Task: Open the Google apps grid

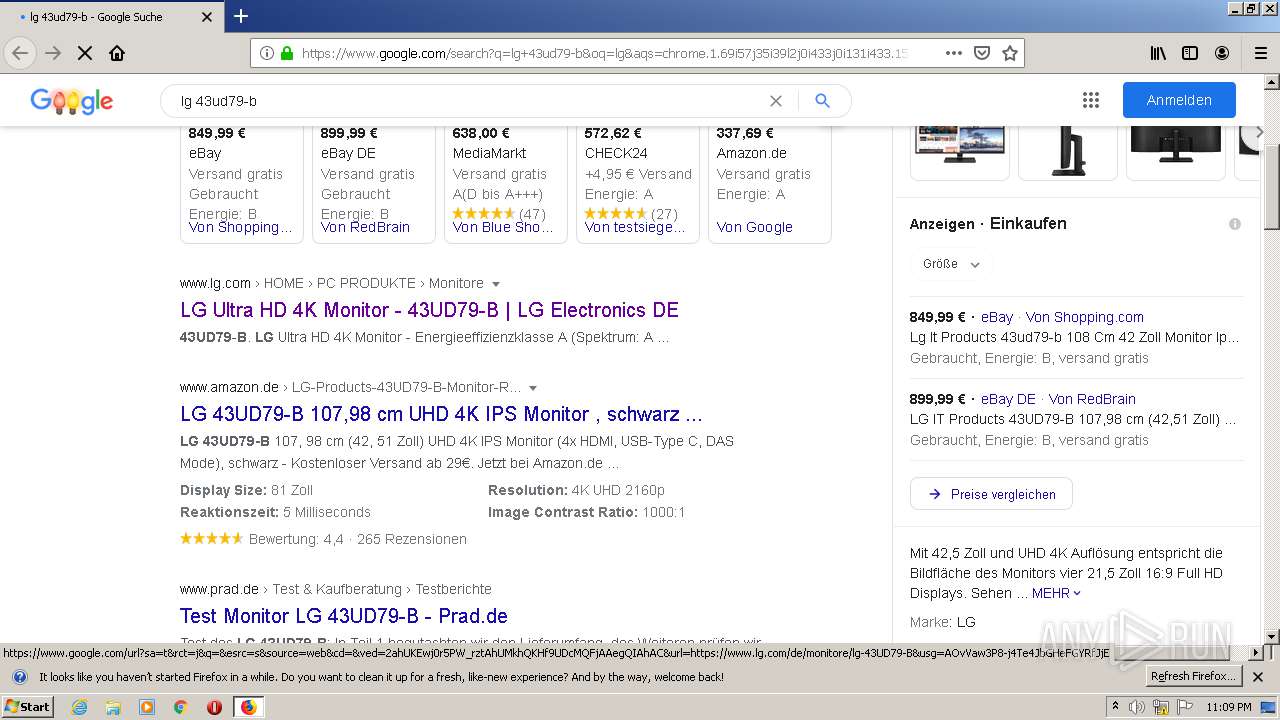Action: [x=1091, y=100]
